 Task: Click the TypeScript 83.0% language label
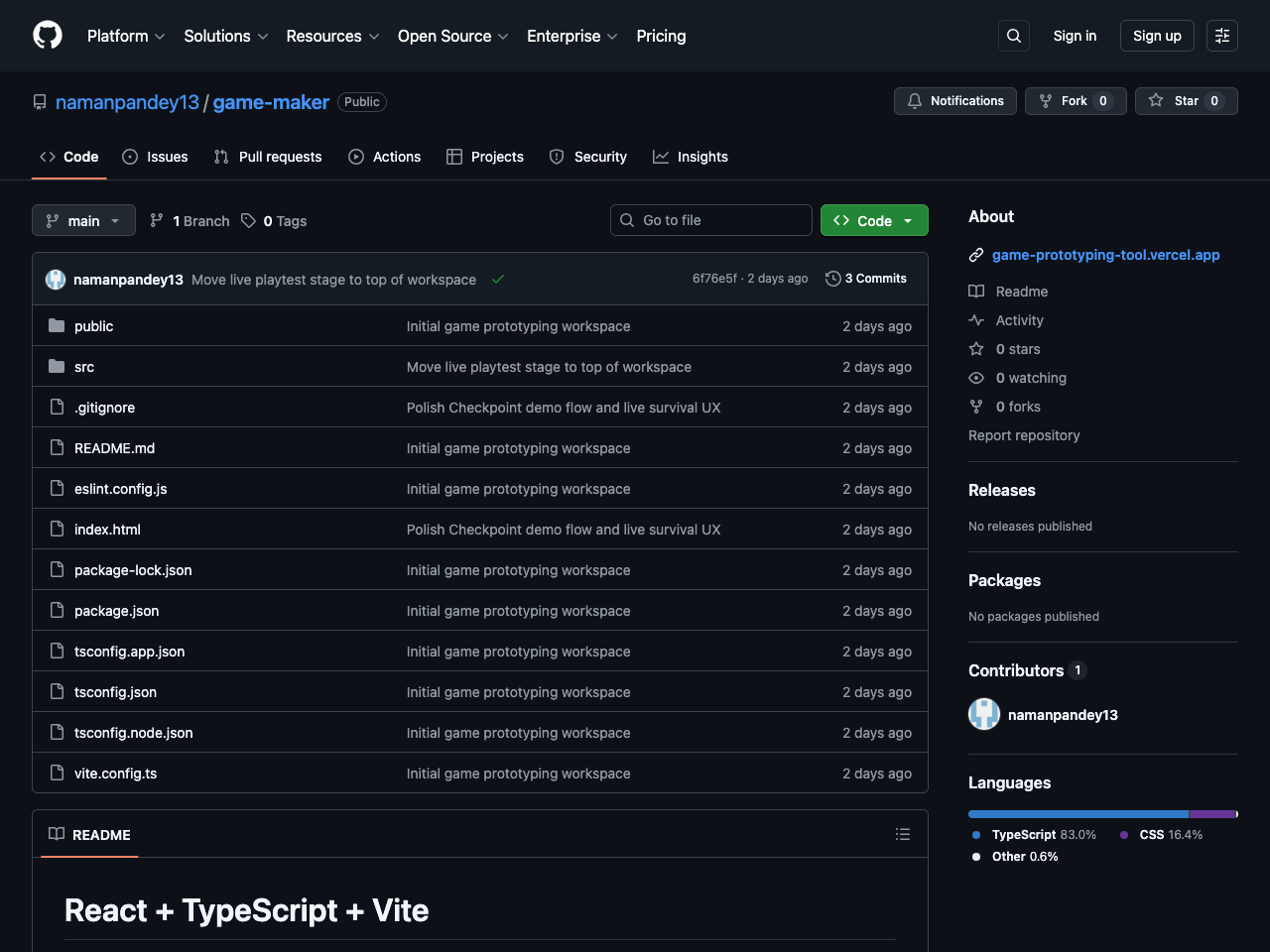click(1035, 835)
